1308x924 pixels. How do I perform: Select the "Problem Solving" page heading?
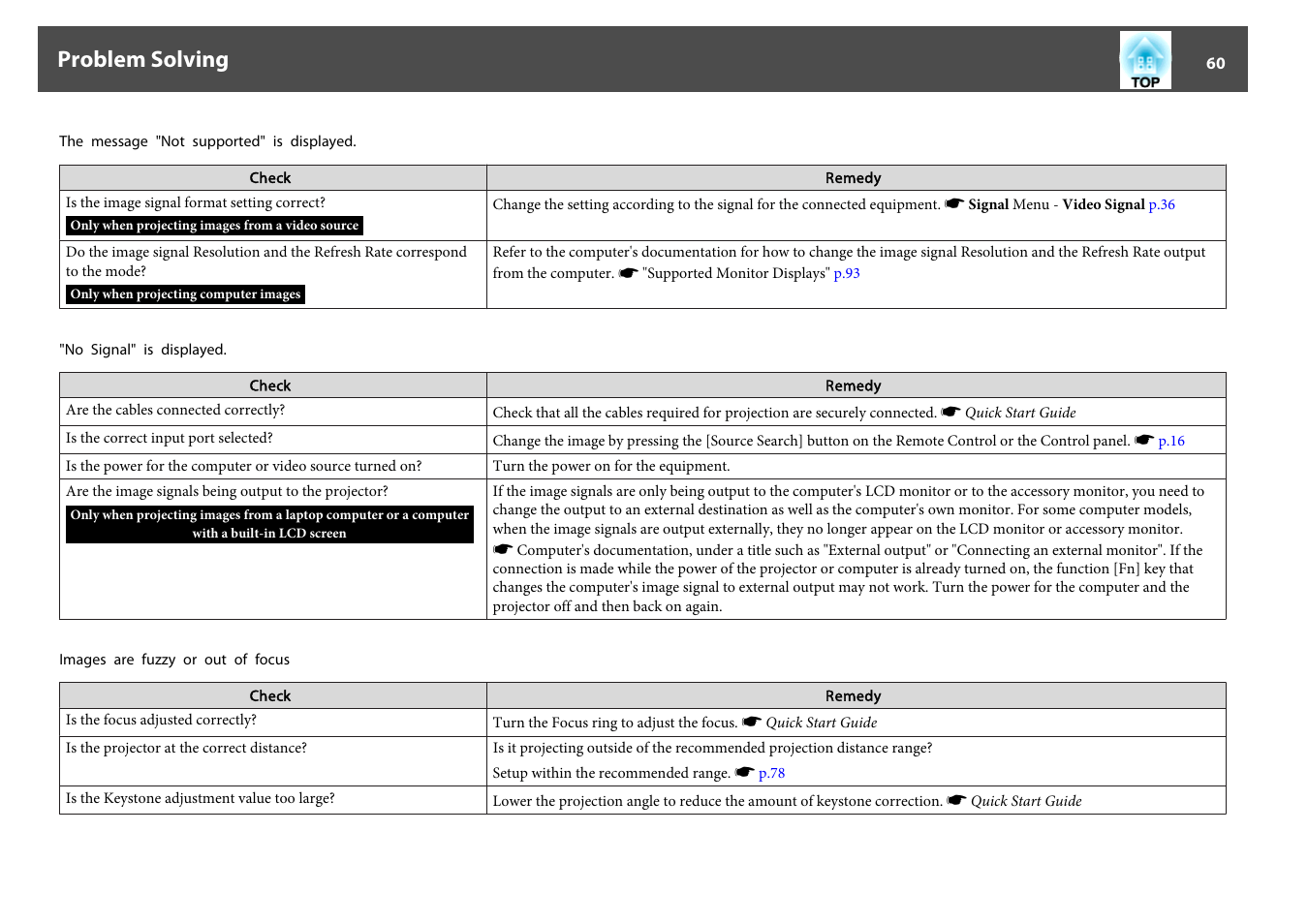pyautogui.click(x=142, y=59)
